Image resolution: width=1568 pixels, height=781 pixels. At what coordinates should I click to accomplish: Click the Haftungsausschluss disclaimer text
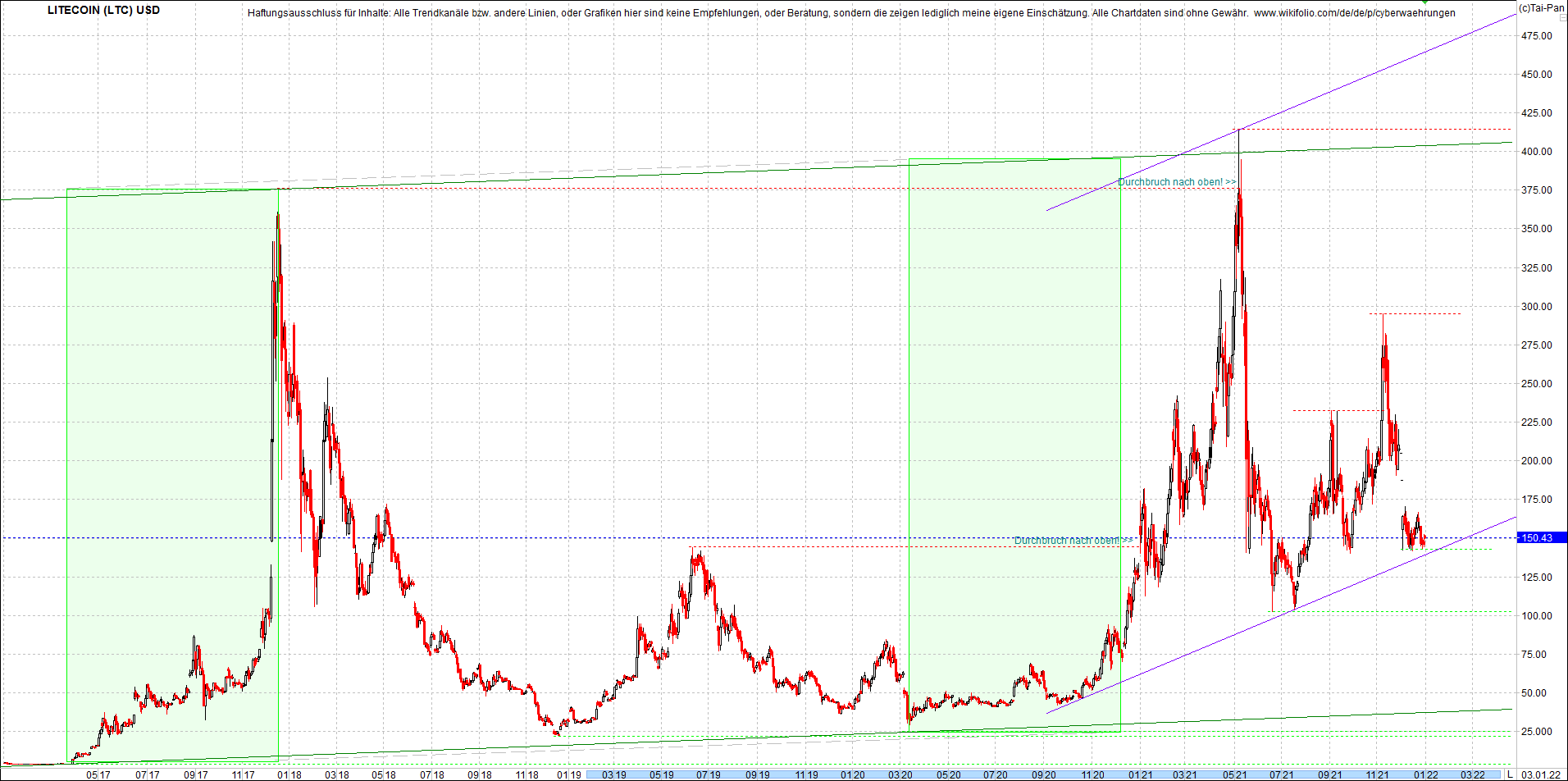pos(747,13)
